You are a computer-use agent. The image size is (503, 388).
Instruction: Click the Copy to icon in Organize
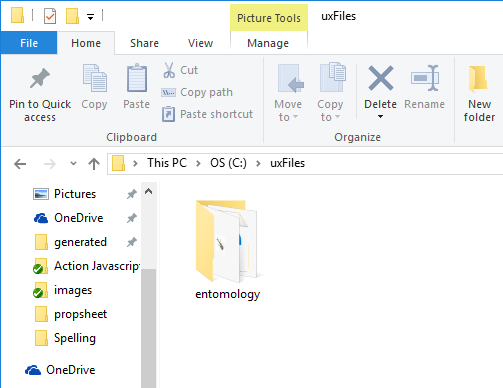pos(333,77)
